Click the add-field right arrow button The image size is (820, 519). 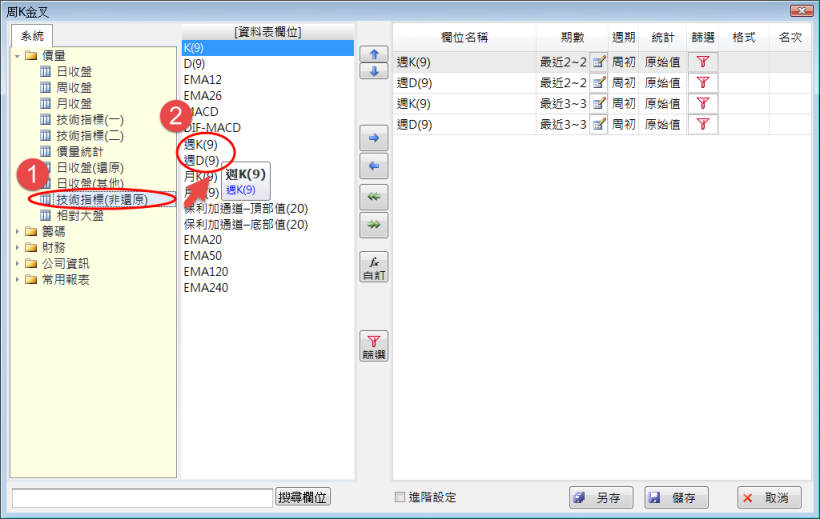(372, 139)
